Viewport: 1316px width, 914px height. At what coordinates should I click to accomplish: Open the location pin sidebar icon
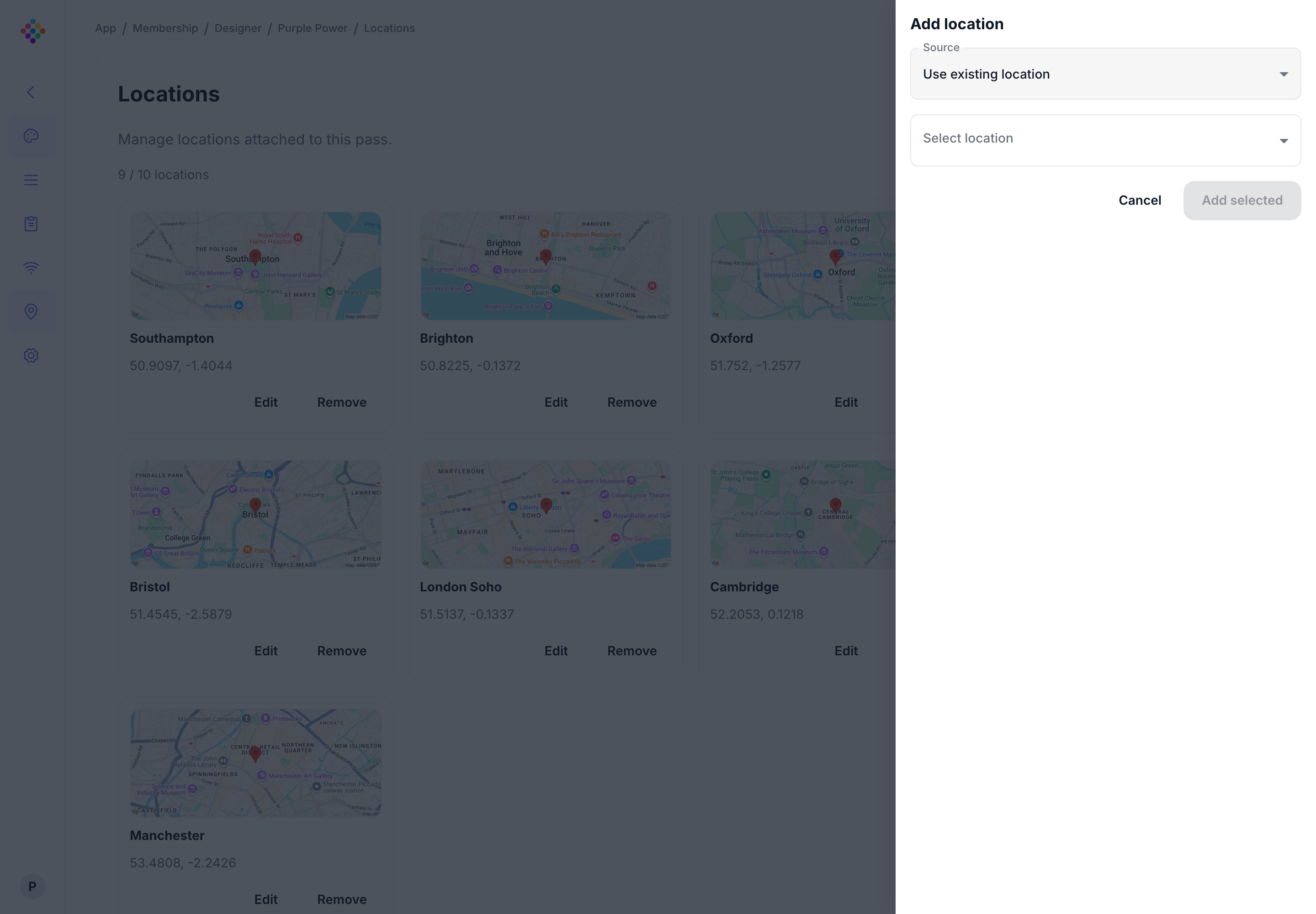tap(31, 312)
